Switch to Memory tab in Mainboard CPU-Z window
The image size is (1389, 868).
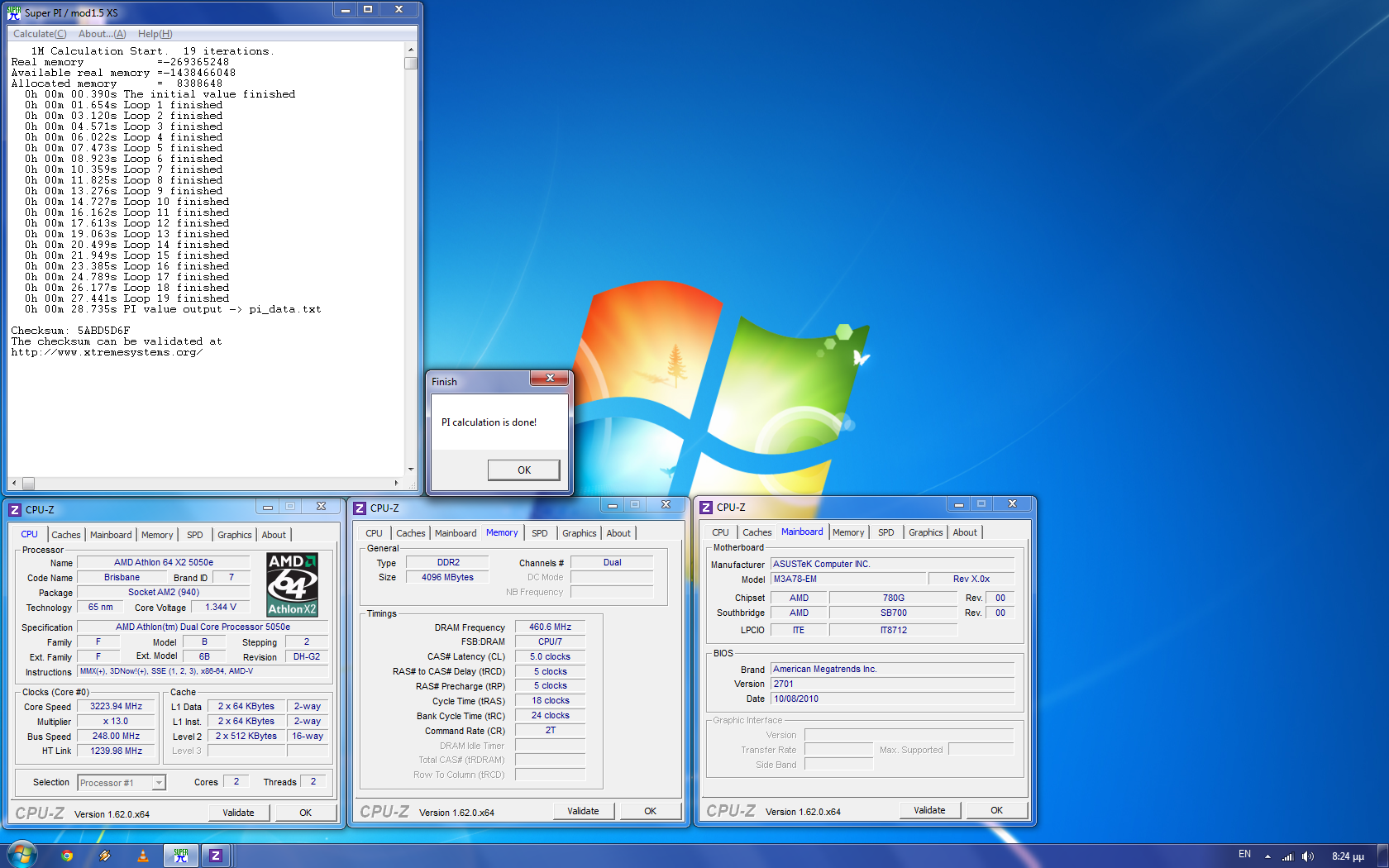[848, 532]
